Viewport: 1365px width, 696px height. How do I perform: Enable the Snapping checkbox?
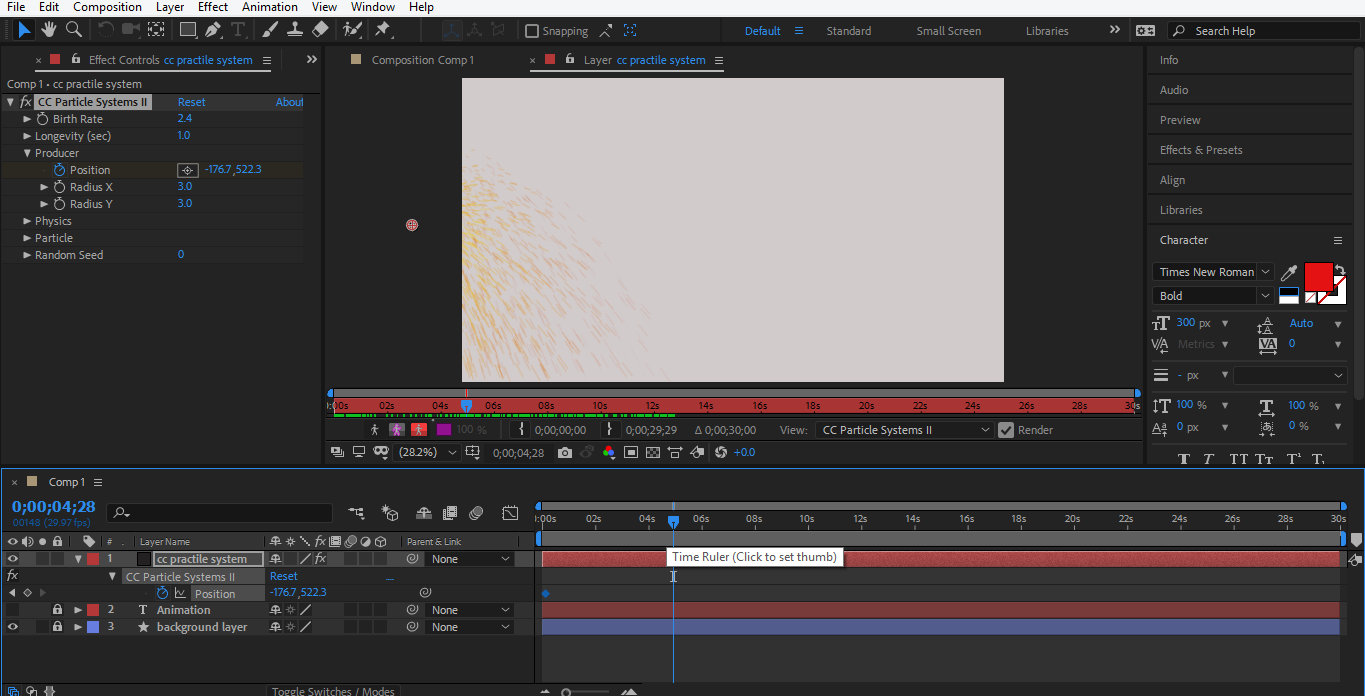pos(532,31)
